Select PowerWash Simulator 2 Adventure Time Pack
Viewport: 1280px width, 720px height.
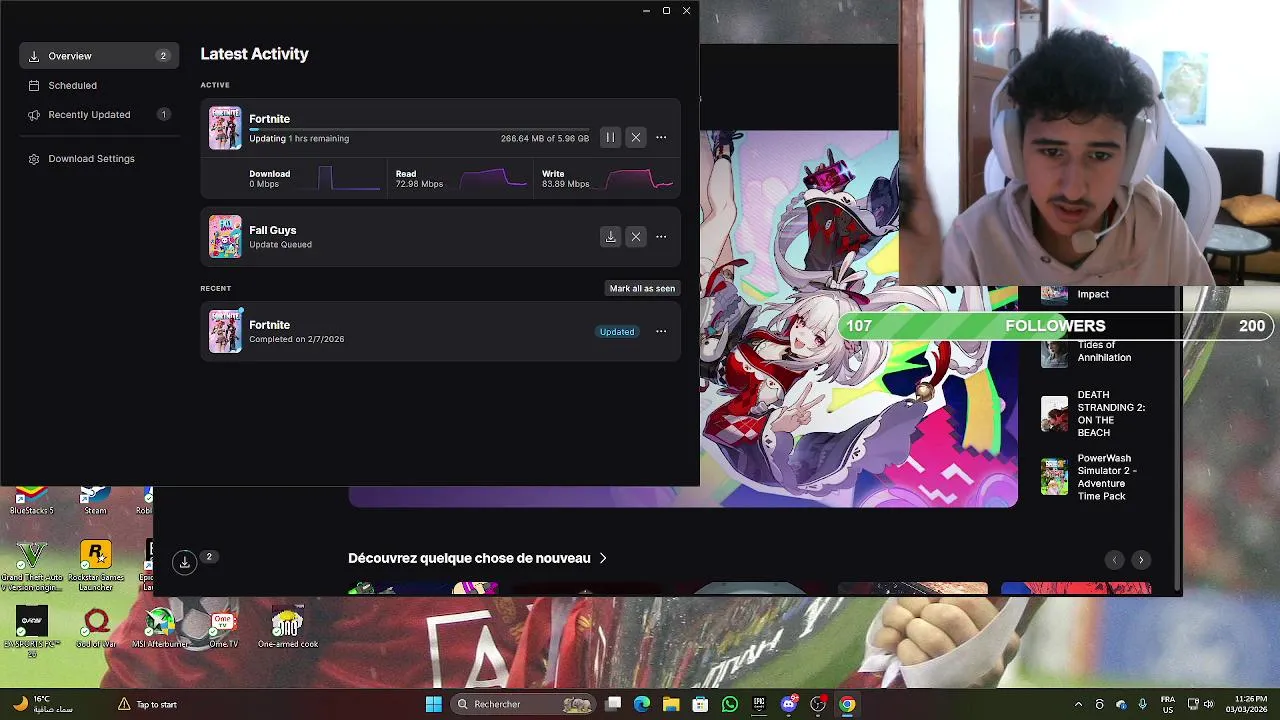pyautogui.click(x=1094, y=477)
